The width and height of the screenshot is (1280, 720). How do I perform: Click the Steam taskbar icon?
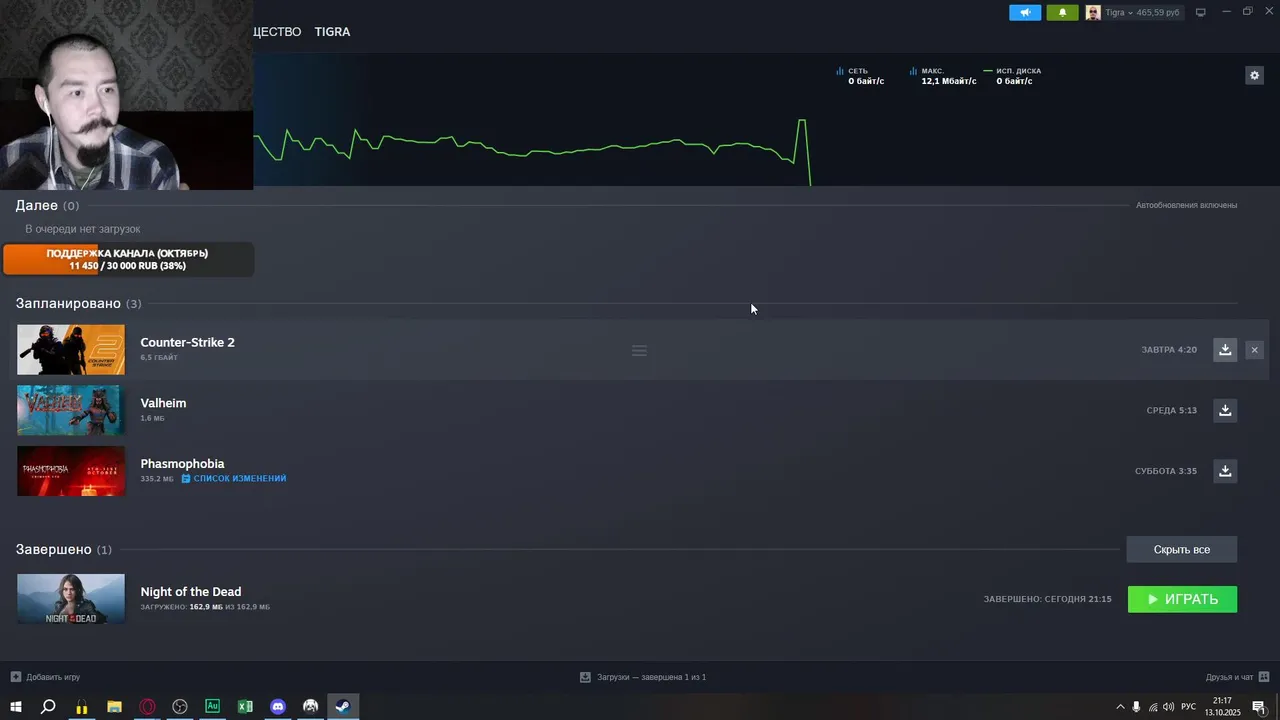coord(343,707)
